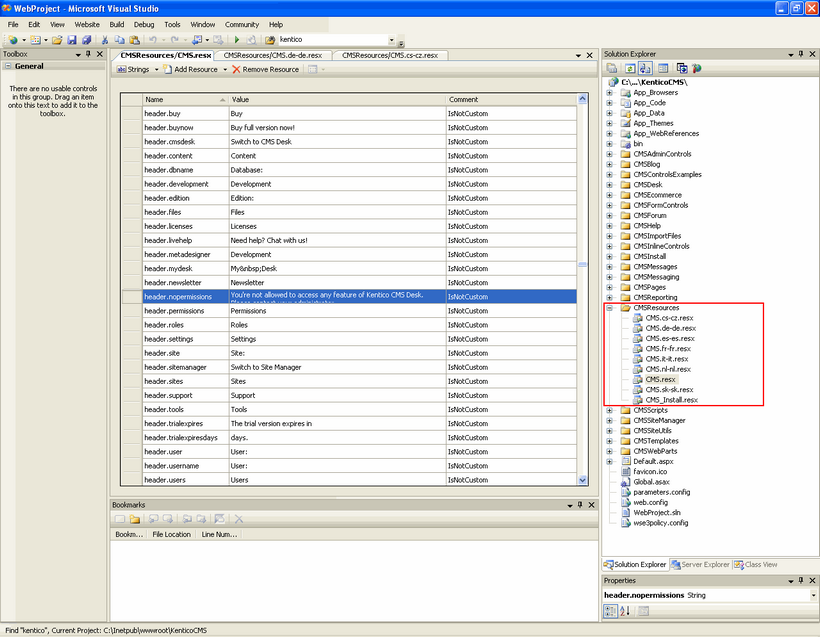The height and width of the screenshot is (637, 820).
Task: Click the red X Remove Resource icon
Action: coord(236,70)
